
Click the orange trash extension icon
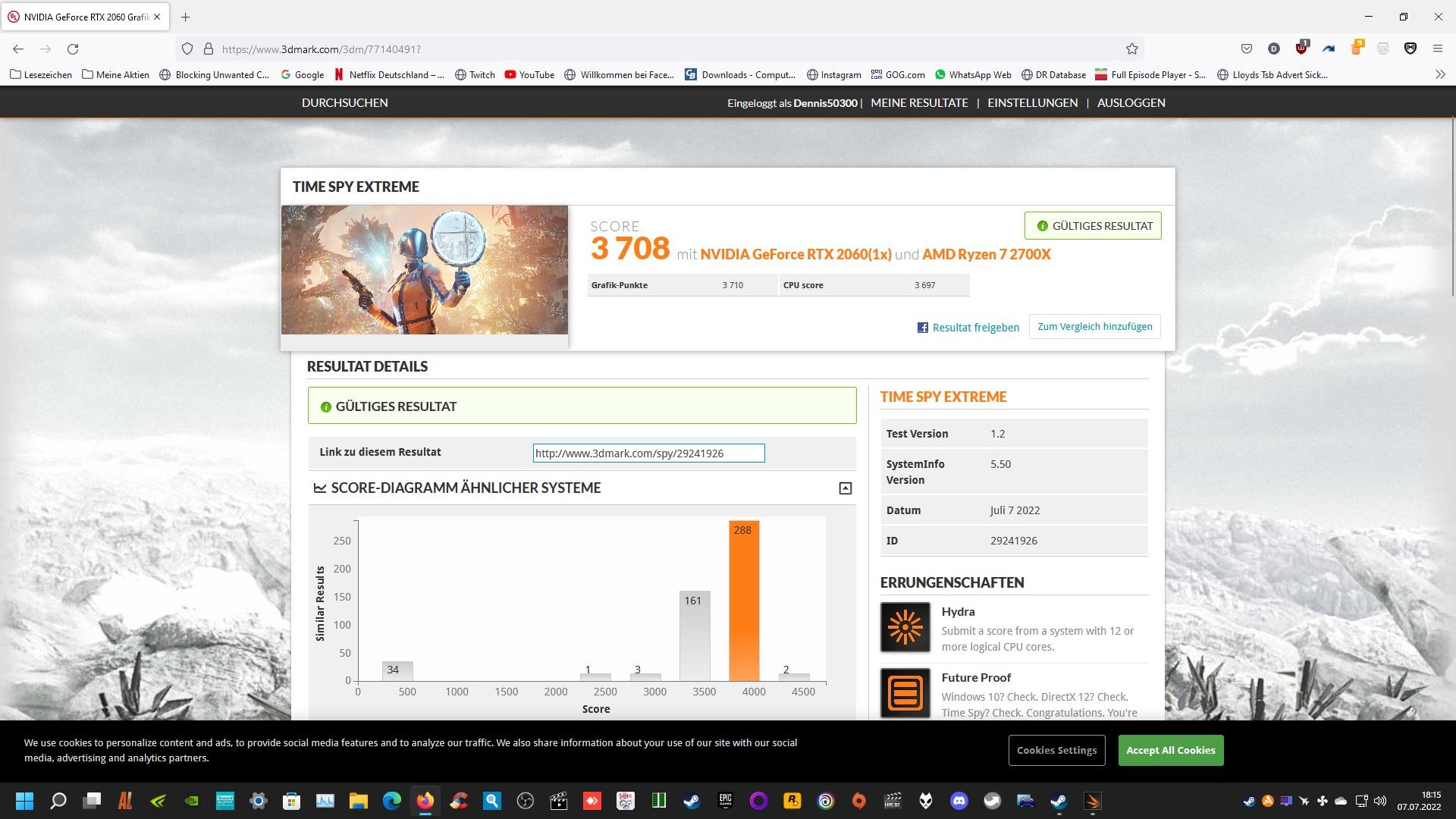click(1356, 49)
